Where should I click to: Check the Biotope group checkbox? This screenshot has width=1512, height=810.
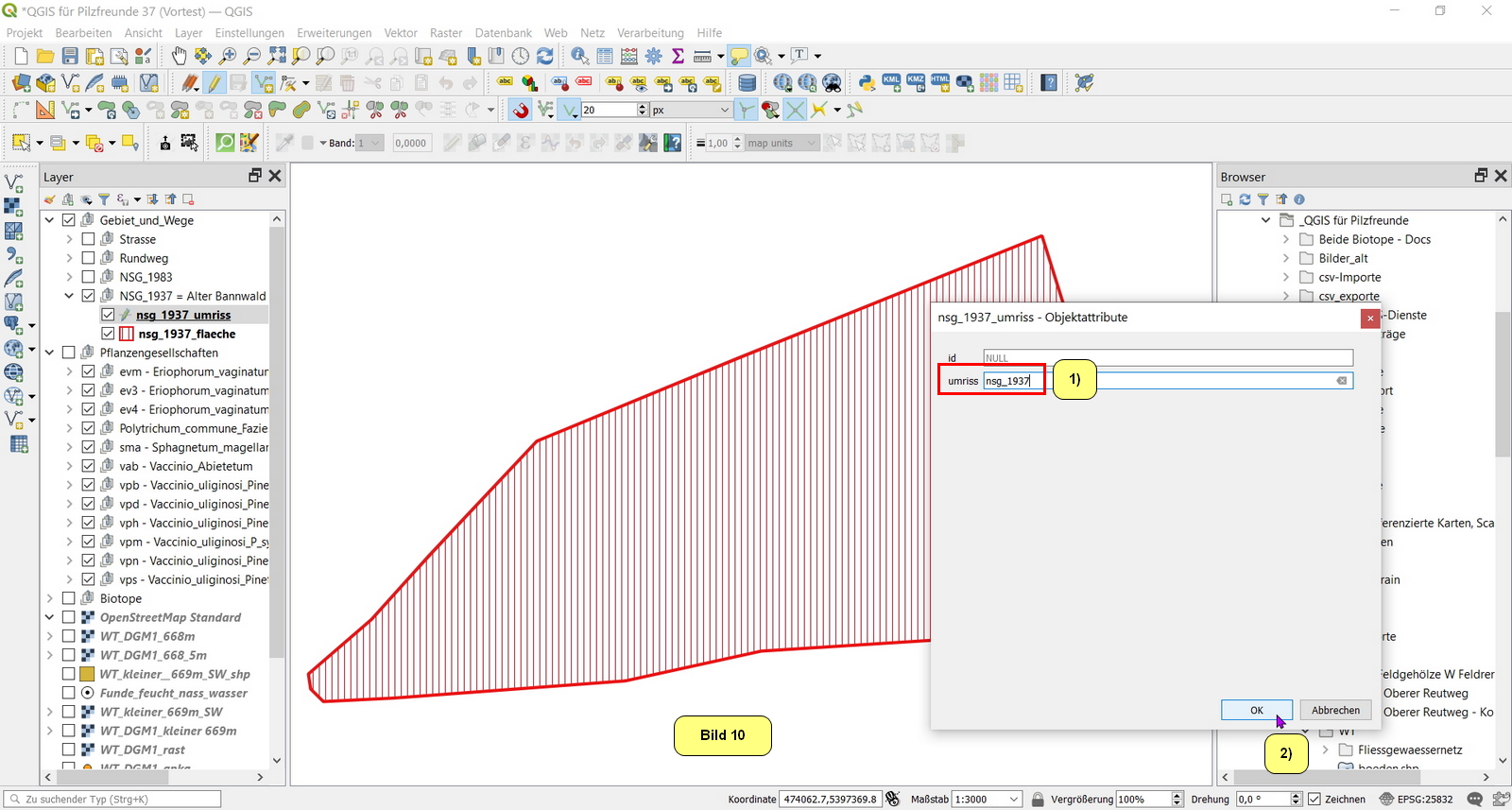click(69, 598)
